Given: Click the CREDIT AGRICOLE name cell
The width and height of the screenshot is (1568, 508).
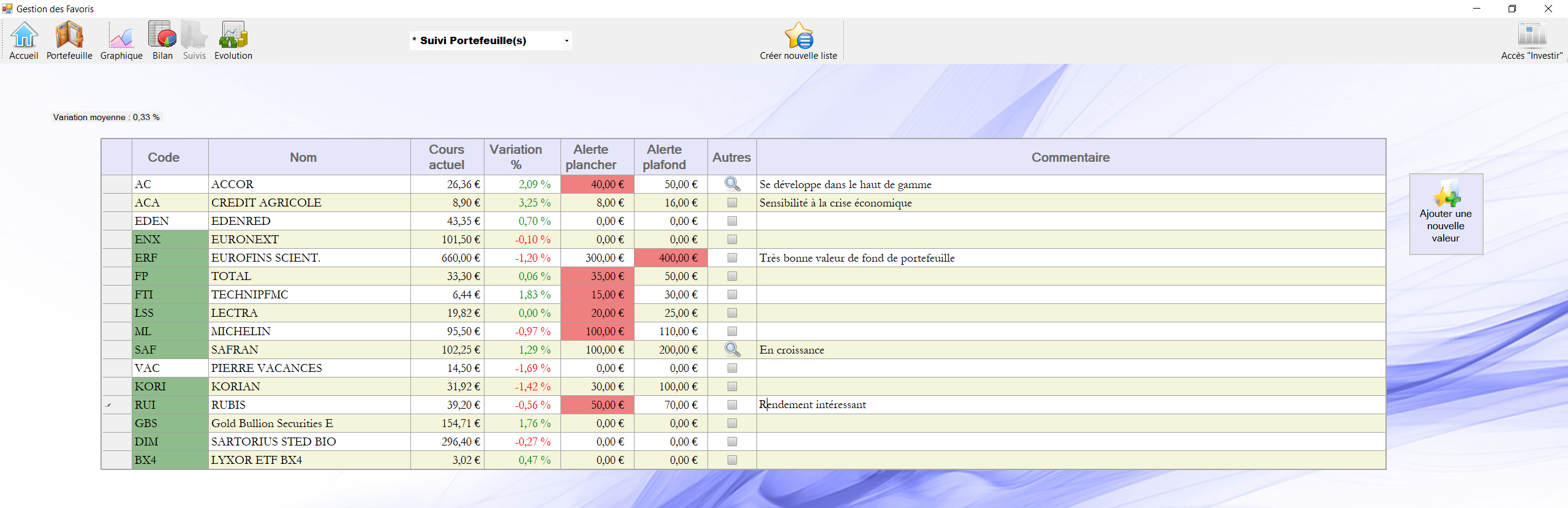Looking at the screenshot, I should 309,203.
